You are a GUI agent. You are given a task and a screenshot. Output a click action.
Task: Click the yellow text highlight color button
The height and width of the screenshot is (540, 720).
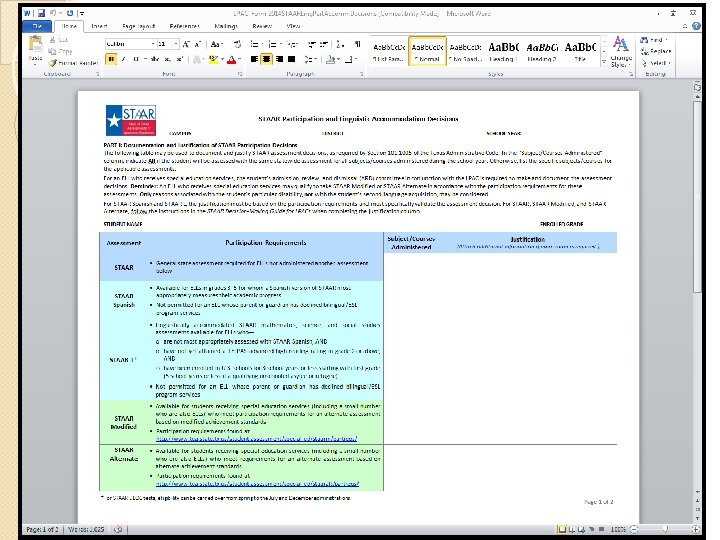point(213,59)
